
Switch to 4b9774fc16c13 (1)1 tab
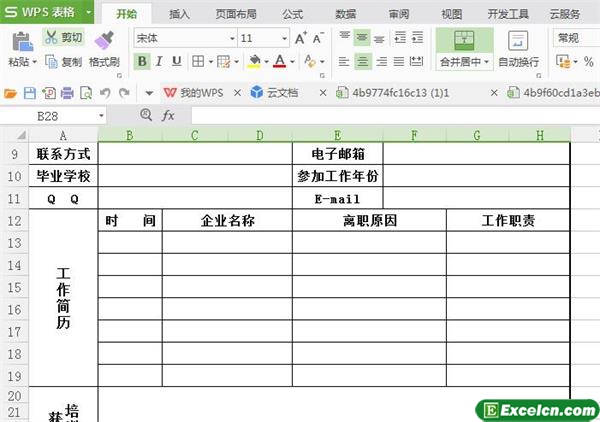tap(392, 93)
